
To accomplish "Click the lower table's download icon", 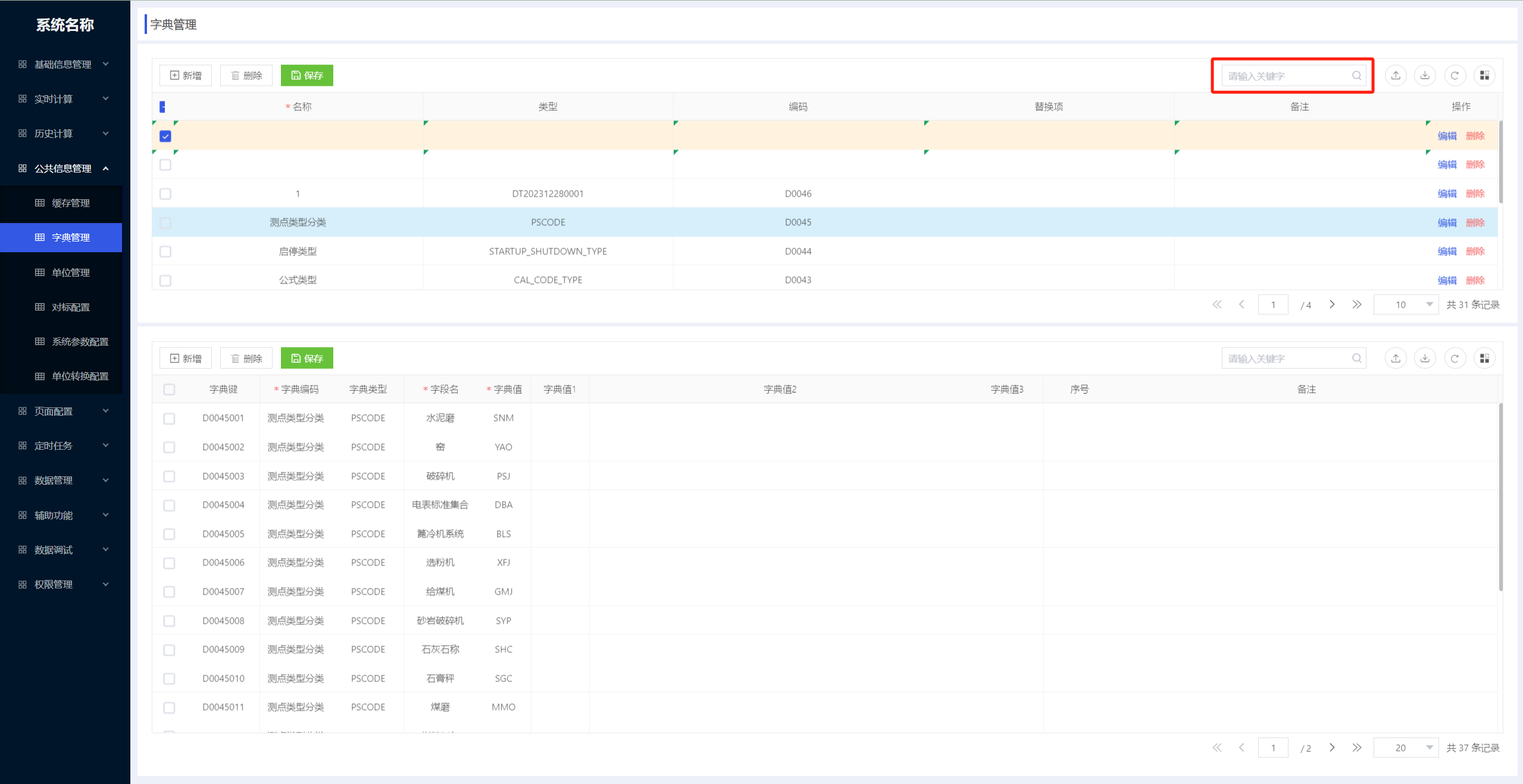I will tap(1425, 358).
